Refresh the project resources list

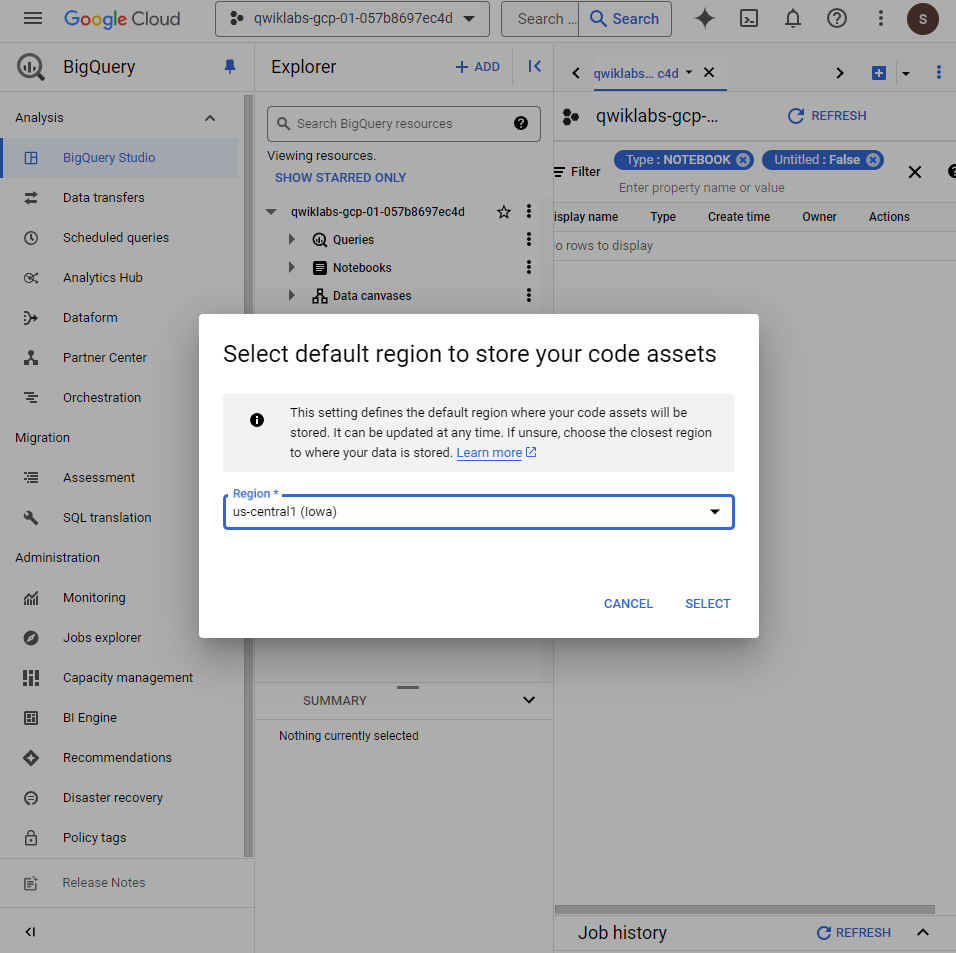click(x=826, y=116)
